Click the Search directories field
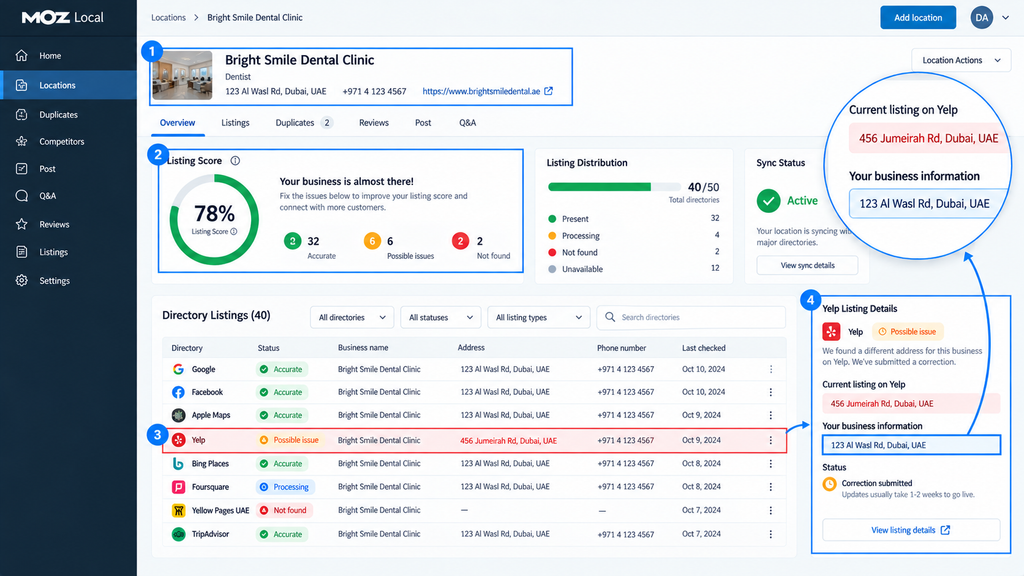The image size is (1024, 576). pyautogui.click(x=691, y=317)
